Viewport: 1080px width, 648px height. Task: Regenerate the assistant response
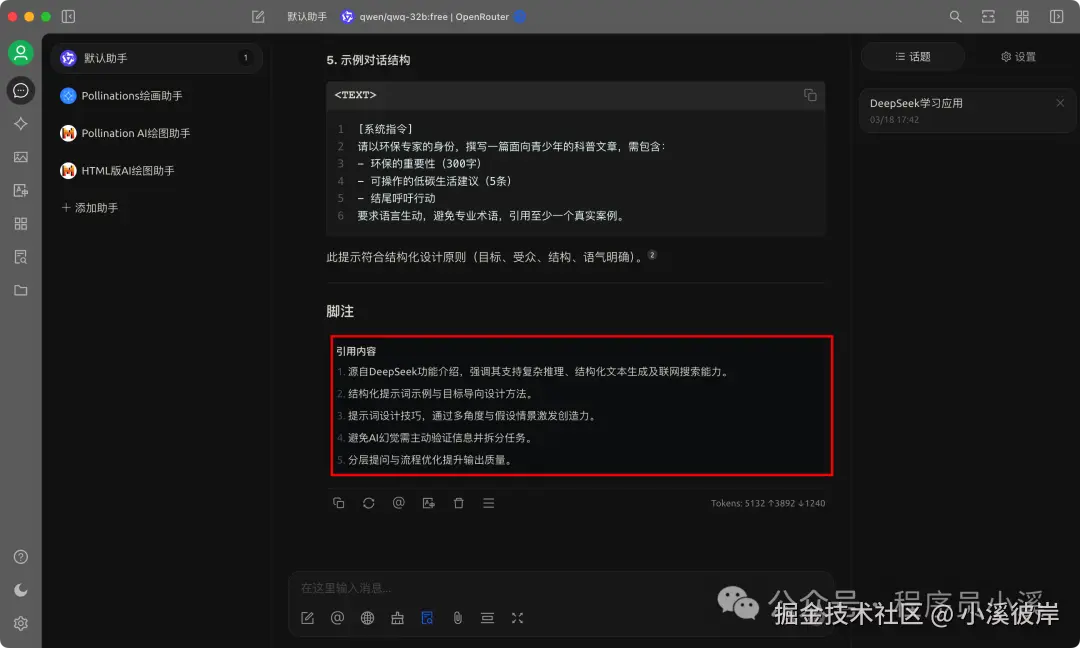tap(368, 503)
